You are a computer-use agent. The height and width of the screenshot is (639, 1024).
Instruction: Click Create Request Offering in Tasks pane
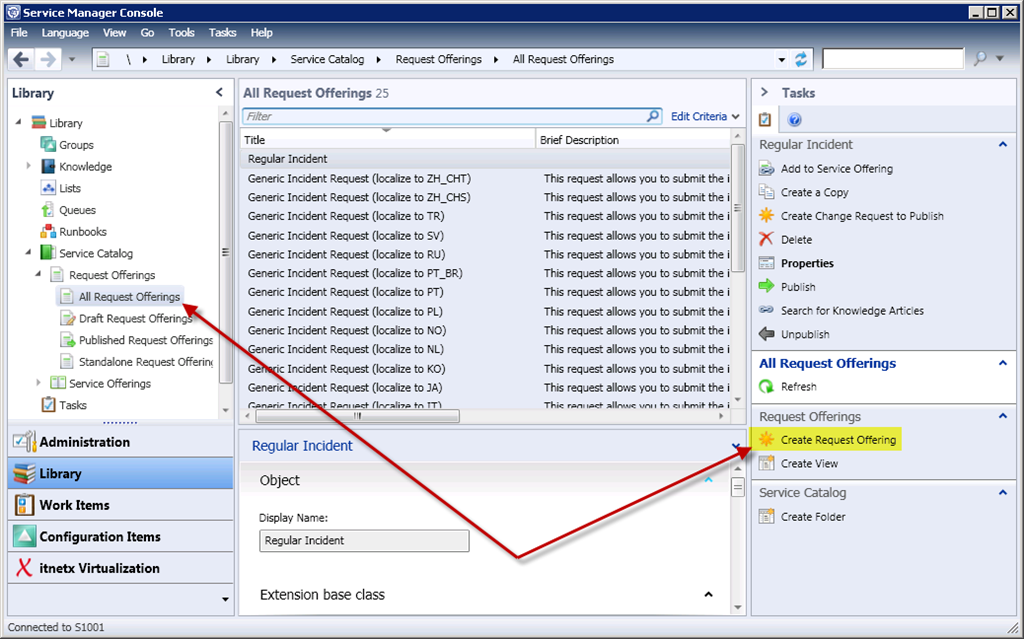[x=838, y=440]
